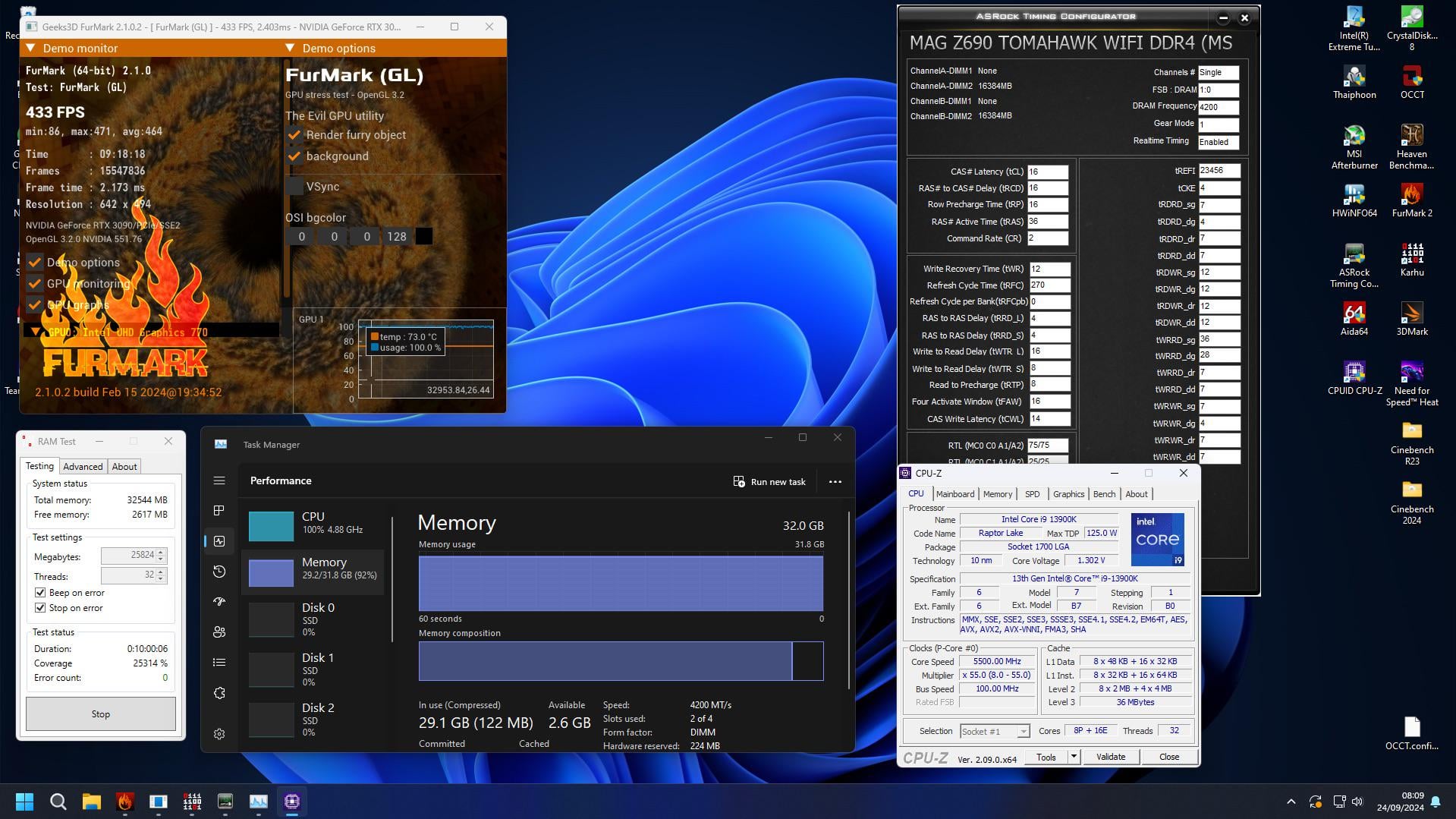Launch OCCT desktop shortcut
Viewport: 1456px width, 819px height.
tap(1411, 82)
